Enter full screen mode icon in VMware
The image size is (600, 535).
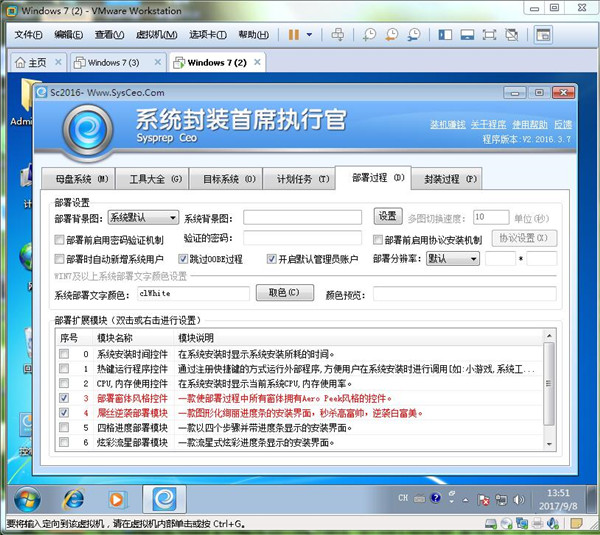(x=489, y=35)
